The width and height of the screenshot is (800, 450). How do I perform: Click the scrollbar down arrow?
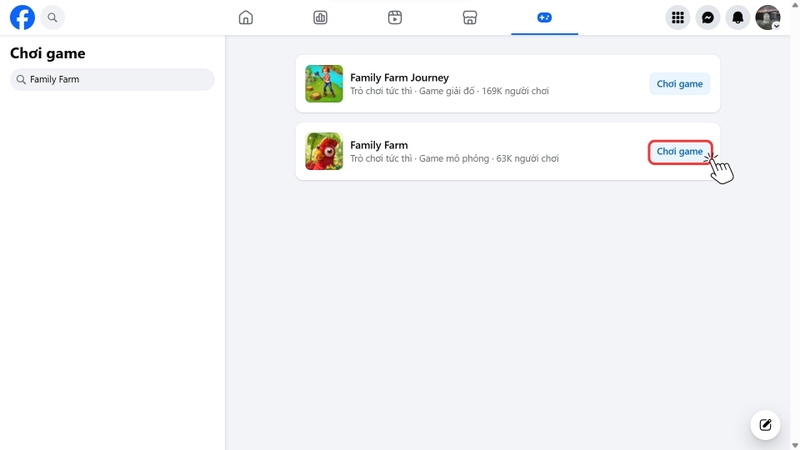click(795, 446)
